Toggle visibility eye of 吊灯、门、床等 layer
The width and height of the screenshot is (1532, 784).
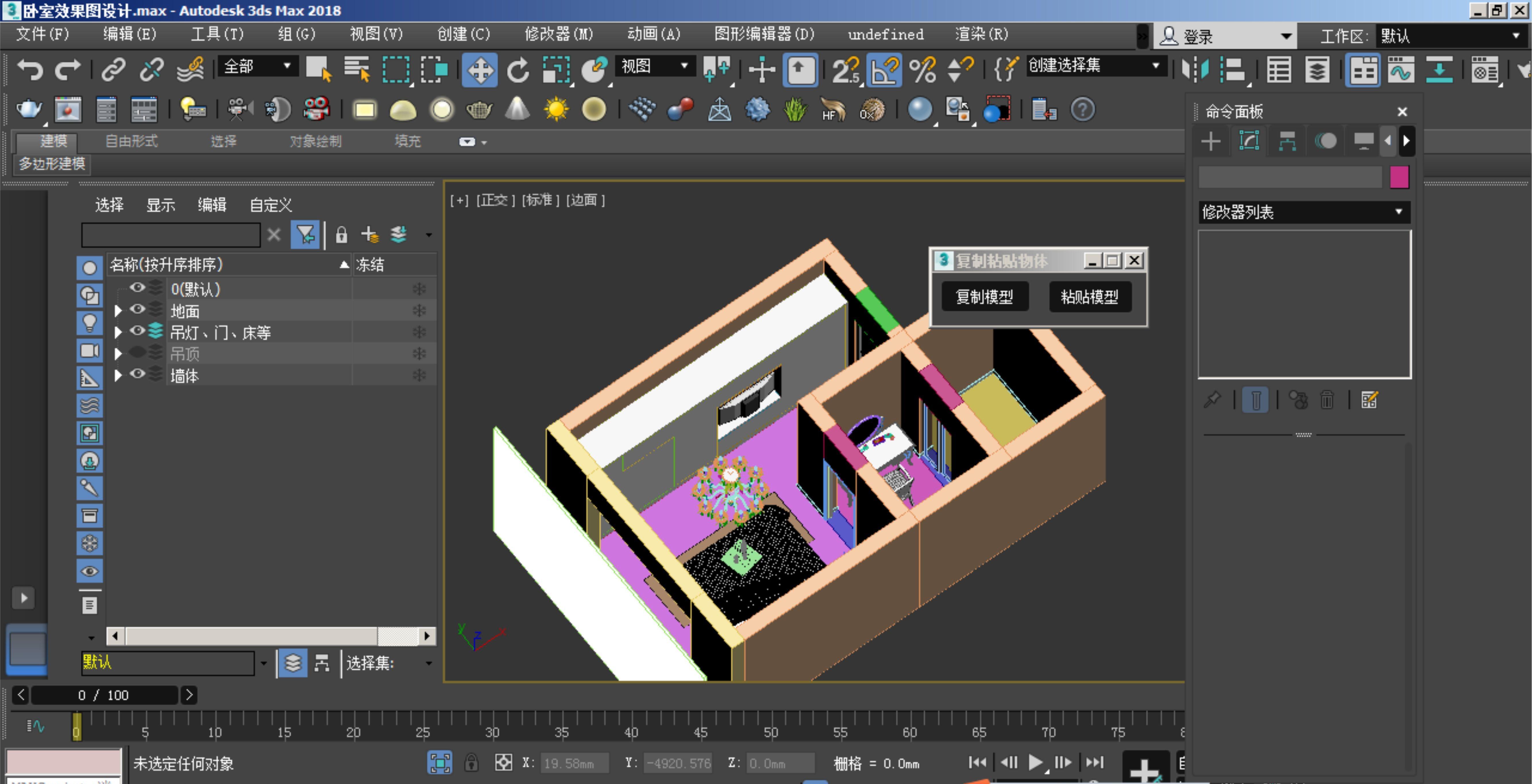tap(137, 331)
